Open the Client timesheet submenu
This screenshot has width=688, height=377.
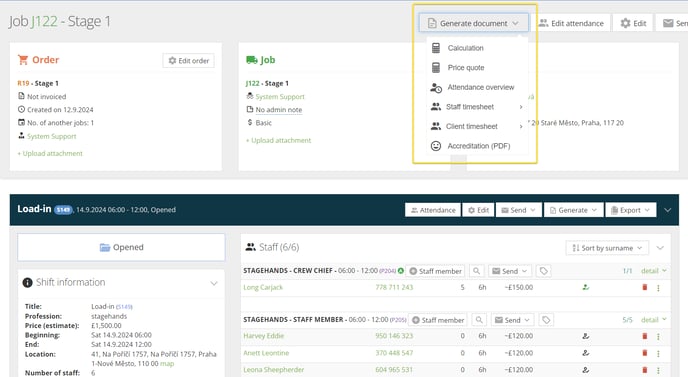pos(477,126)
